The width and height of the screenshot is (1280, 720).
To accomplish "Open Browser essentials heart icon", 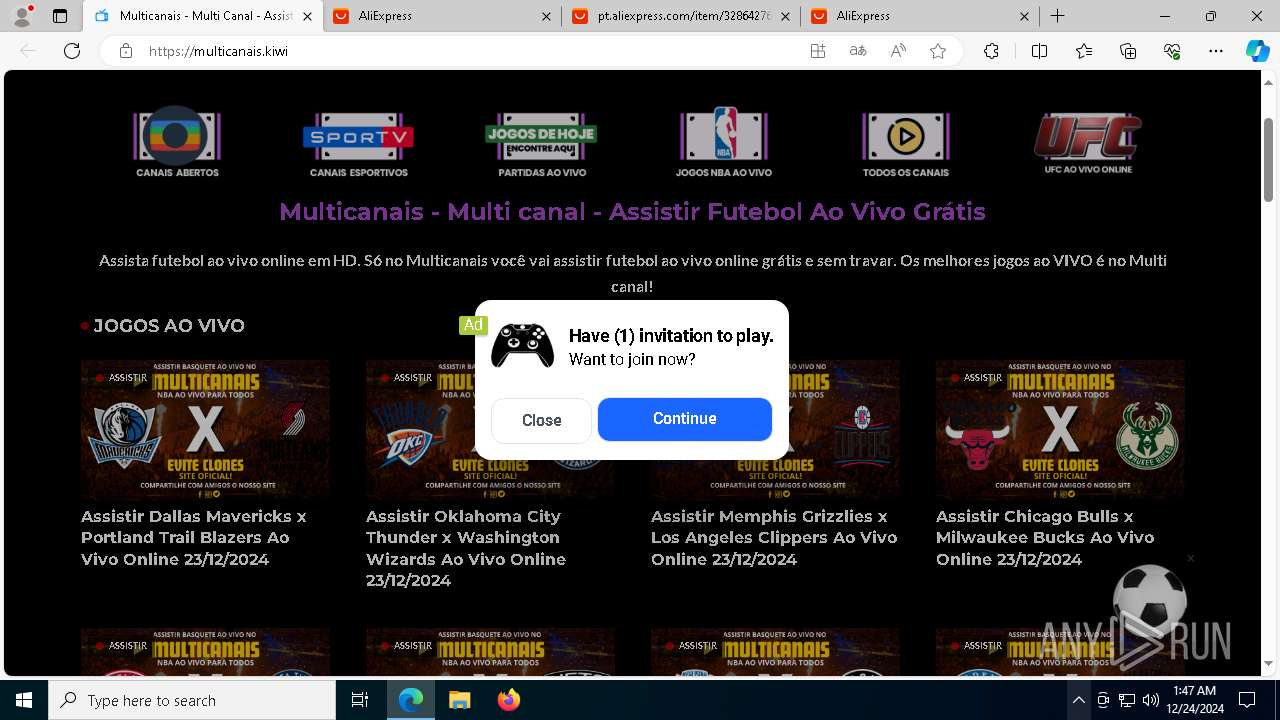I will point(1172,51).
